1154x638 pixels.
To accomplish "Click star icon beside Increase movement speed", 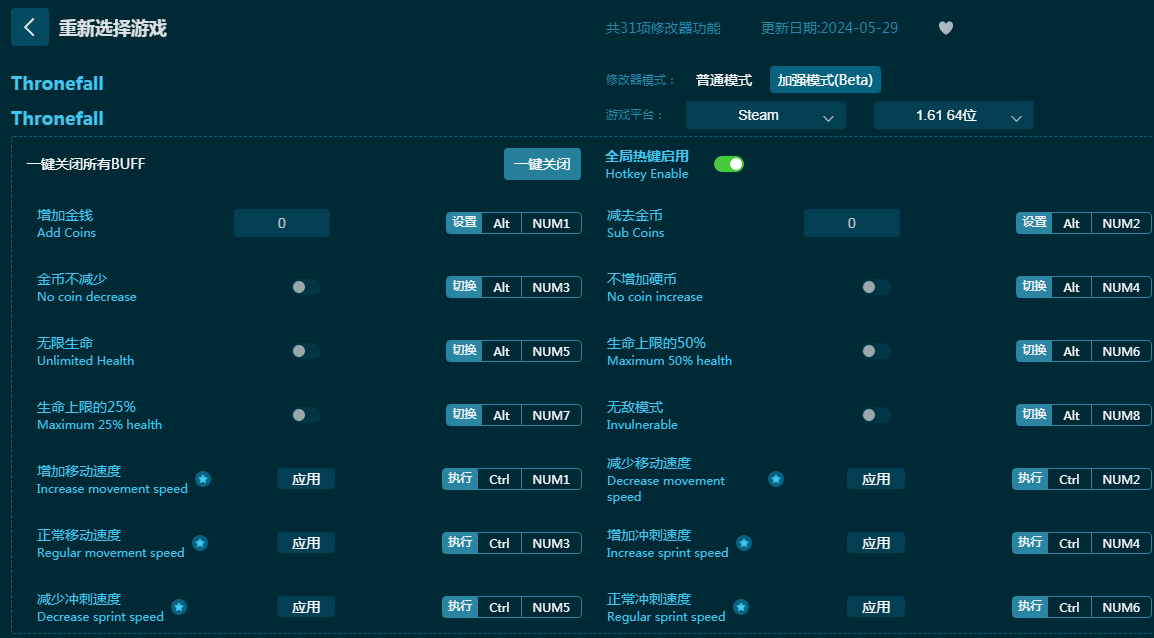I will (203, 479).
